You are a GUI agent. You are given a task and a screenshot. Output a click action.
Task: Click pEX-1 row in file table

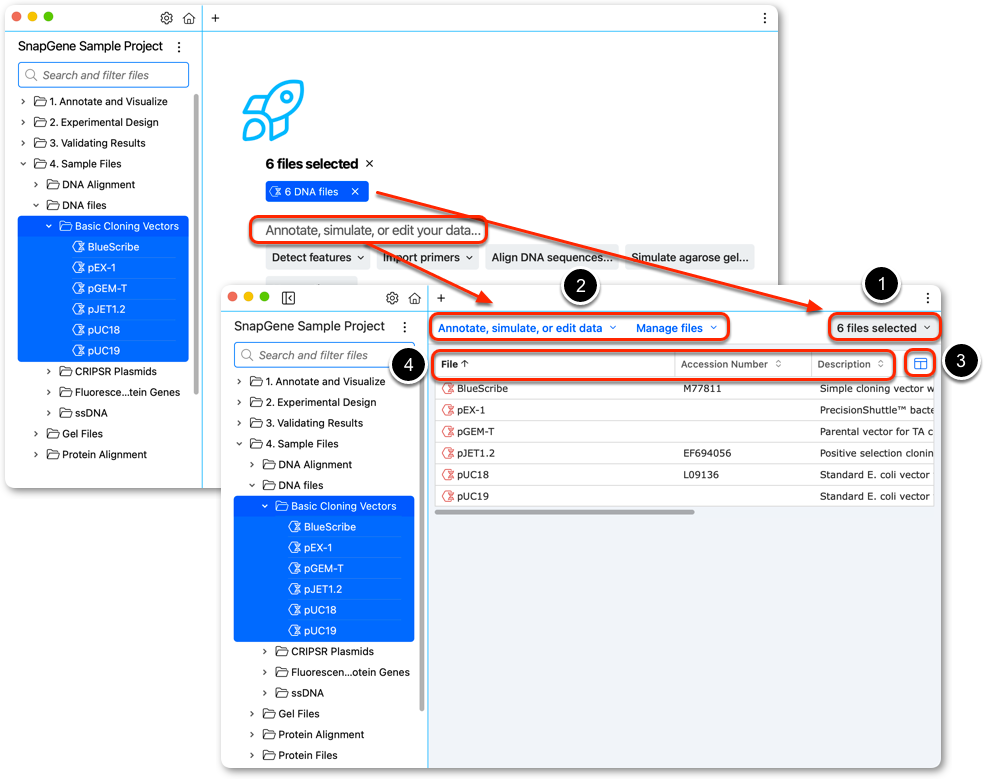(684, 410)
